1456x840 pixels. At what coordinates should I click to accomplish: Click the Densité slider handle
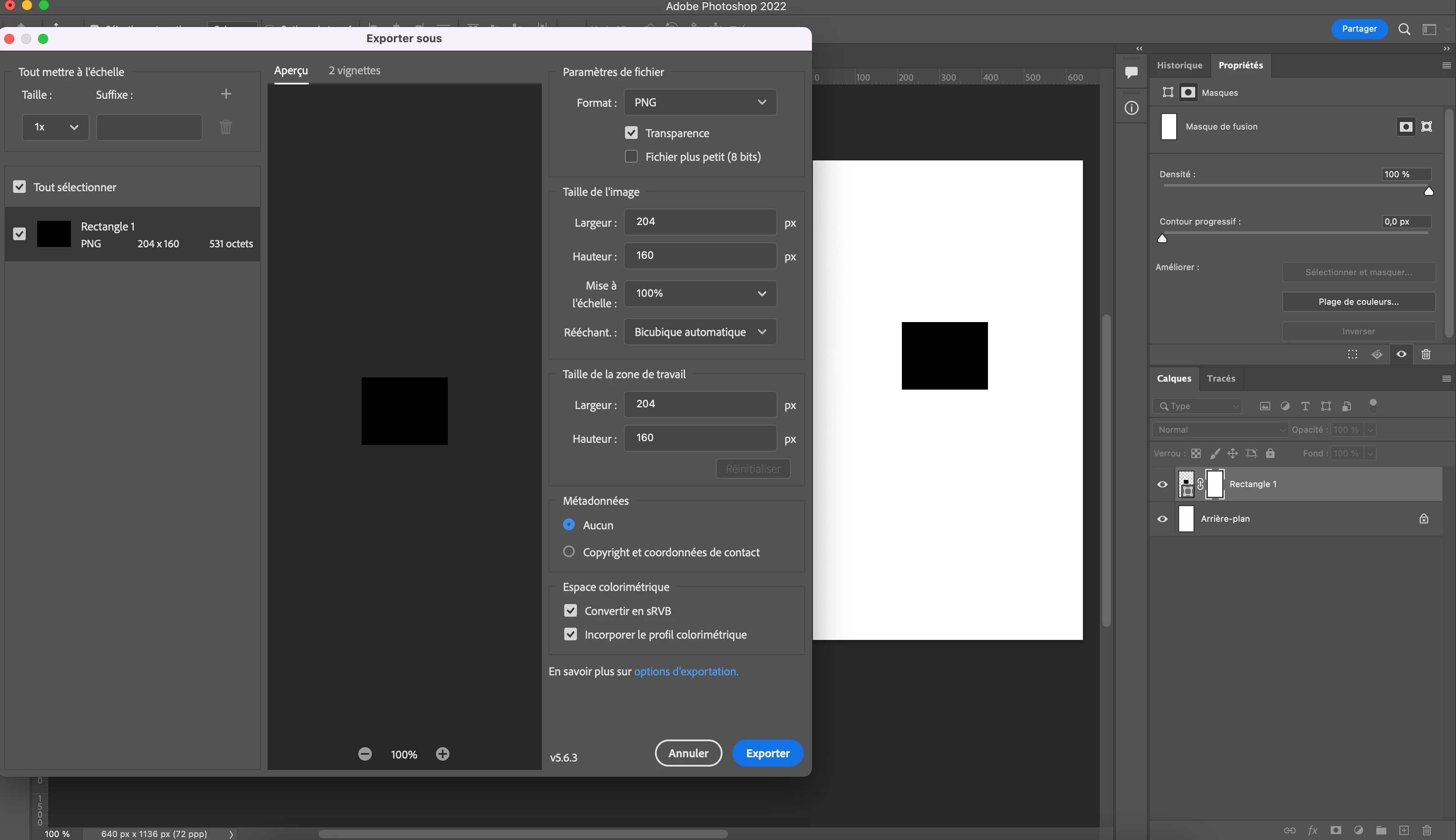click(x=1428, y=192)
